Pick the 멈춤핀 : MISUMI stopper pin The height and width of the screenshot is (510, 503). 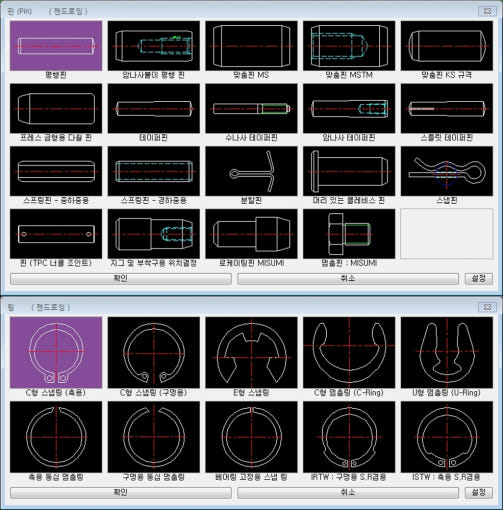point(349,234)
